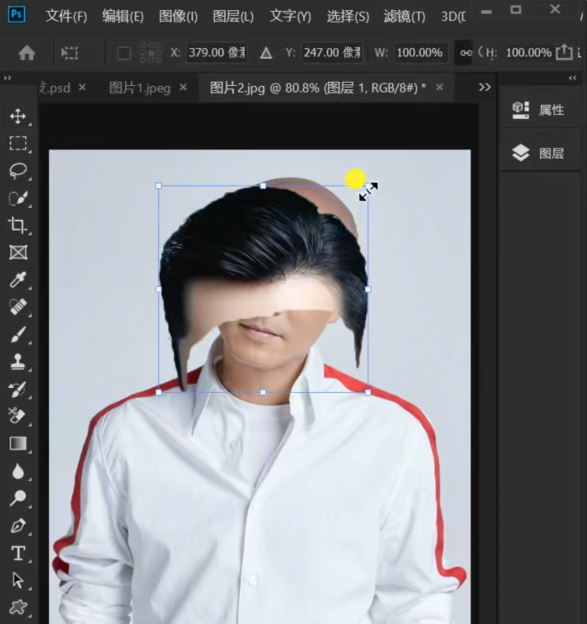Choose the Lasso tool
The width and height of the screenshot is (587, 624).
coord(18,171)
